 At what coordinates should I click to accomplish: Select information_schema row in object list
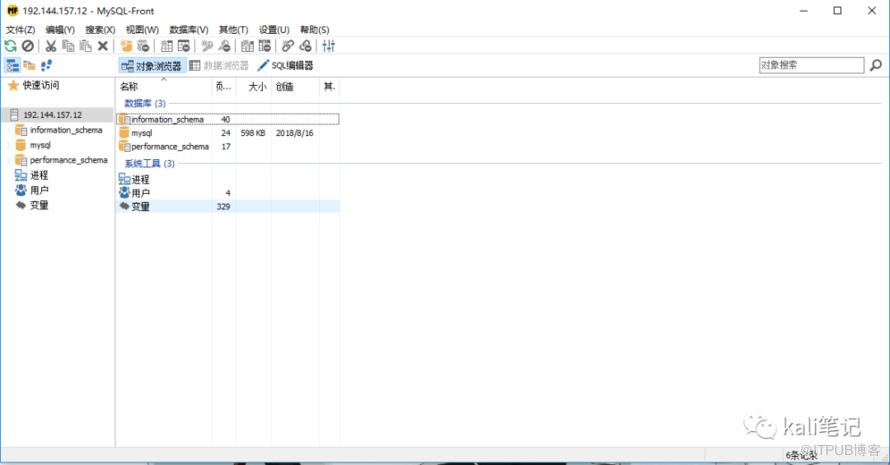(x=228, y=119)
